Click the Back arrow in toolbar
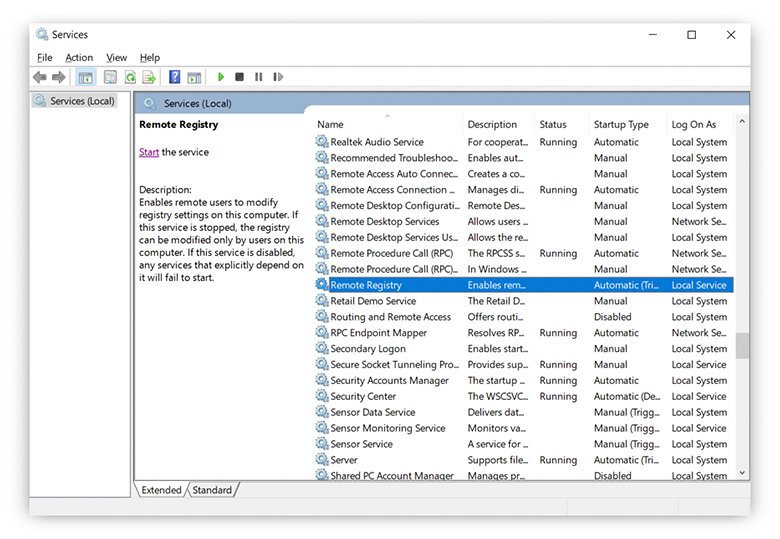The width and height of the screenshot is (780, 539). tap(39, 77)
